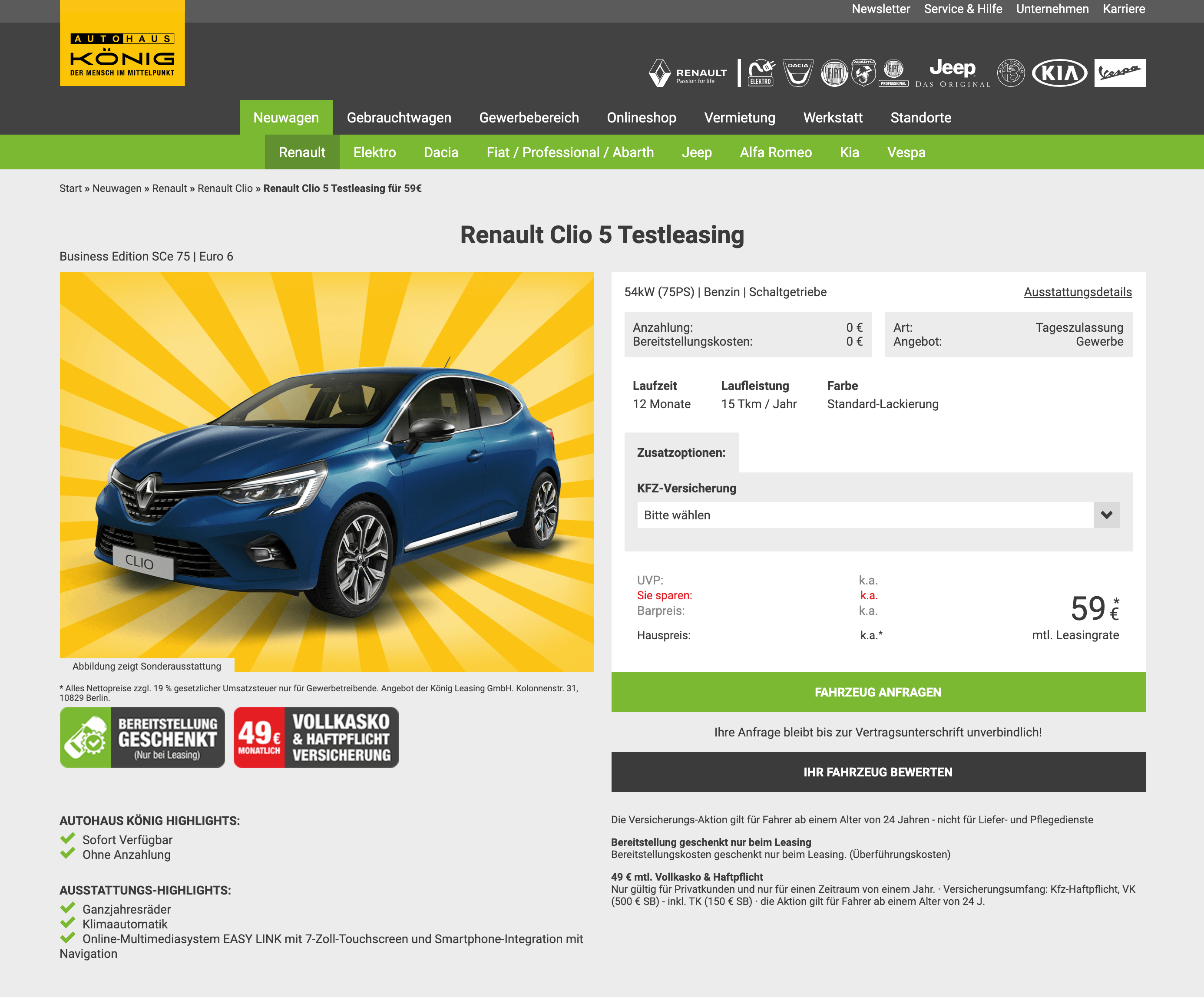Click the Fiat round logo
This screenshot has height=997, width=1204.
pyautogui.click(x=834, y=73)
